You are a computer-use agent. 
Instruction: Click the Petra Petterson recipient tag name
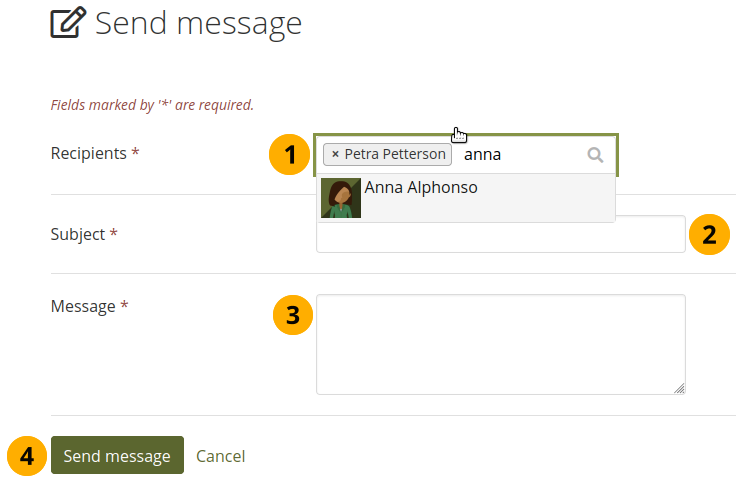(x=395, y=155)
